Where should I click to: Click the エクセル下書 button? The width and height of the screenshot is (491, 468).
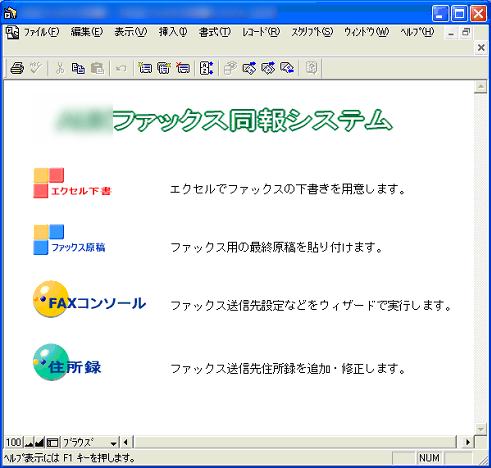point(72,183)
